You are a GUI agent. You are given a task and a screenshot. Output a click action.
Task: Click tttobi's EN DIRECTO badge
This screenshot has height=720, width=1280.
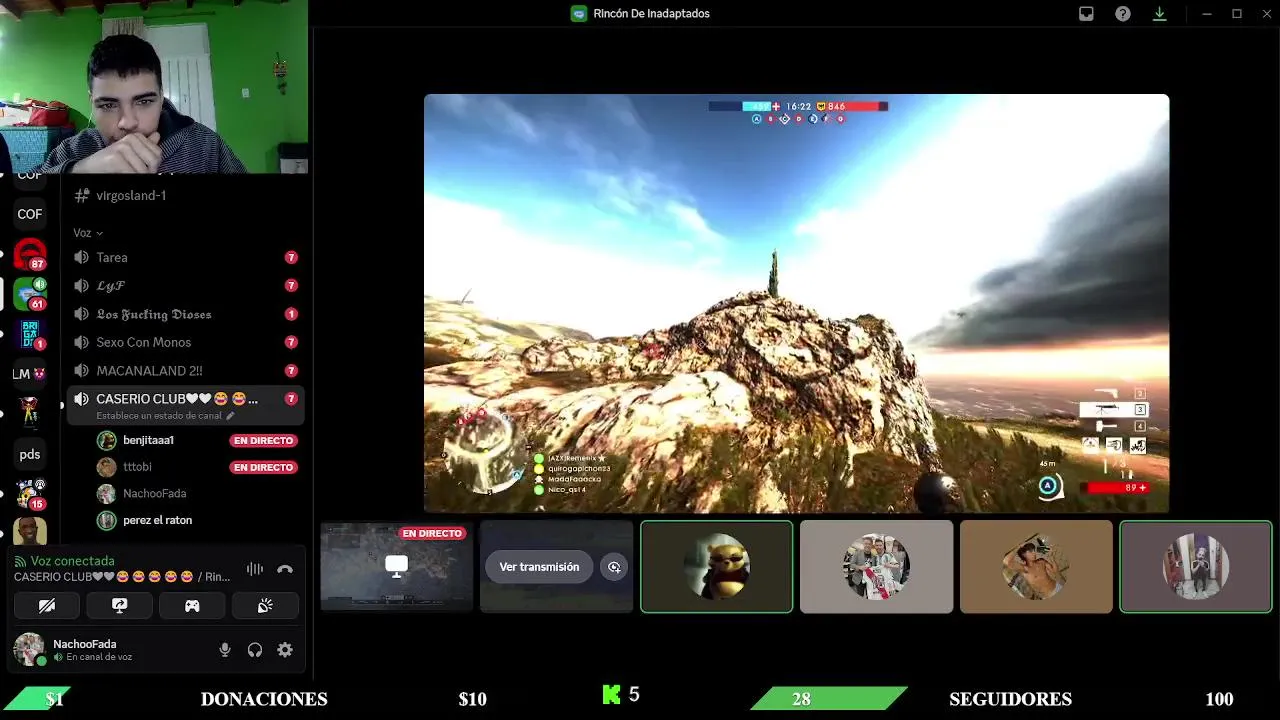click(x=263, y=467)
